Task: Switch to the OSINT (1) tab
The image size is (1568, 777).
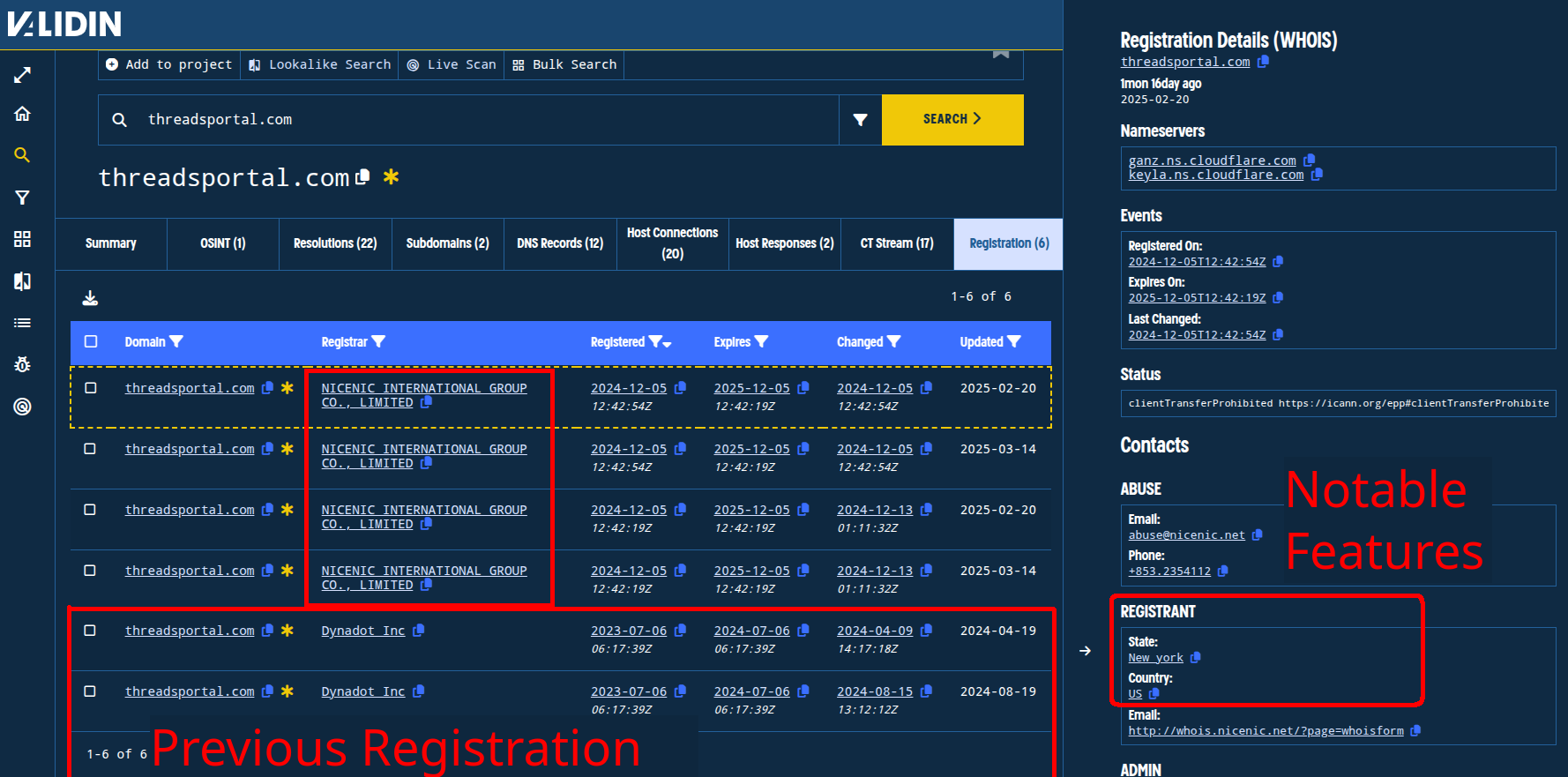Action: click(x=223, y=243)
